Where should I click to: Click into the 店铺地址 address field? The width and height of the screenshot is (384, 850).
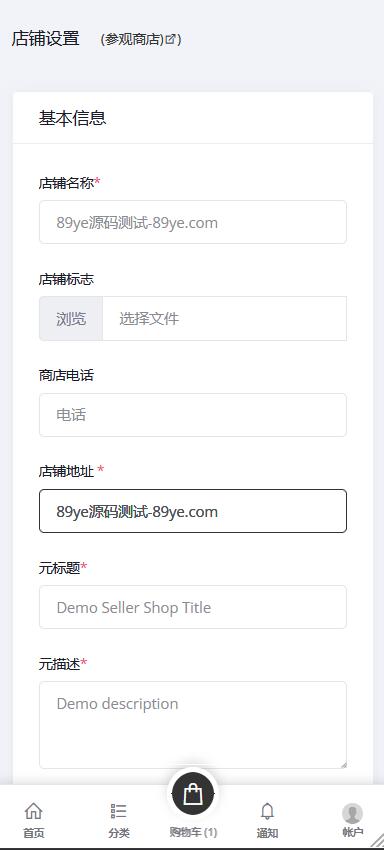tap(193, 511)
